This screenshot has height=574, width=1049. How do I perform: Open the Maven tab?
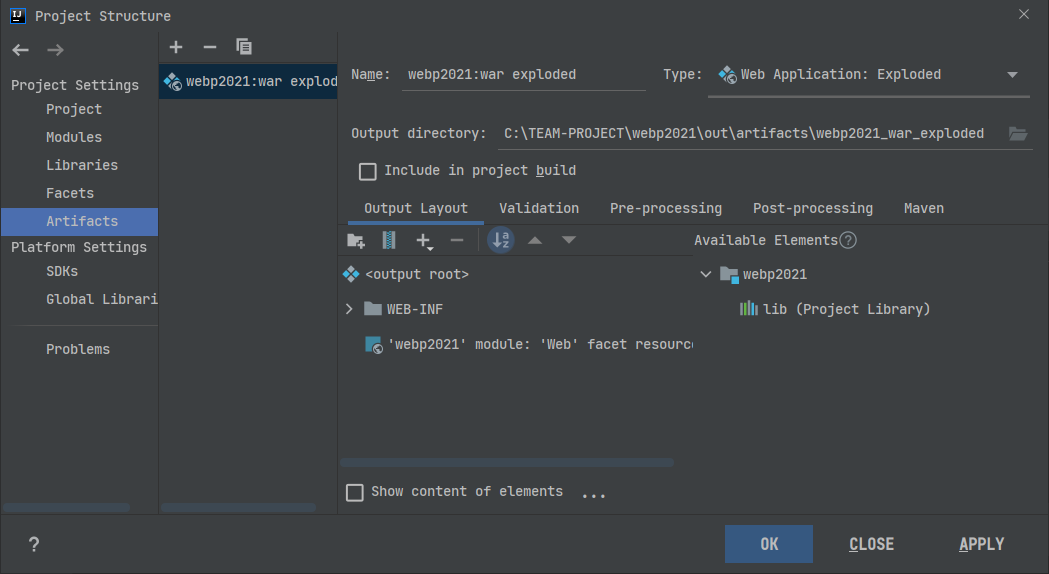[x=924, y=209]
